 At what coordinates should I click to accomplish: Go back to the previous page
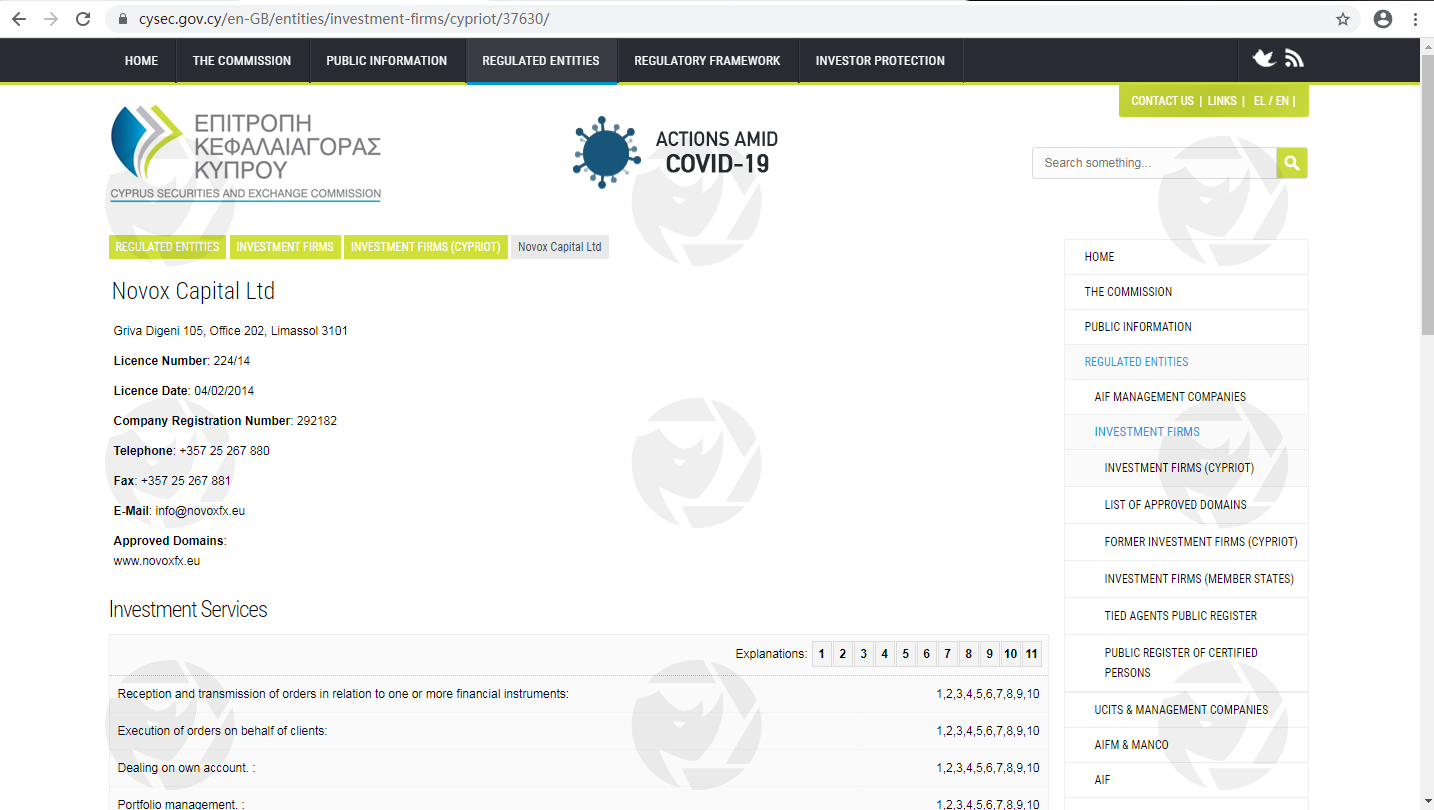(x=18, y=19)
